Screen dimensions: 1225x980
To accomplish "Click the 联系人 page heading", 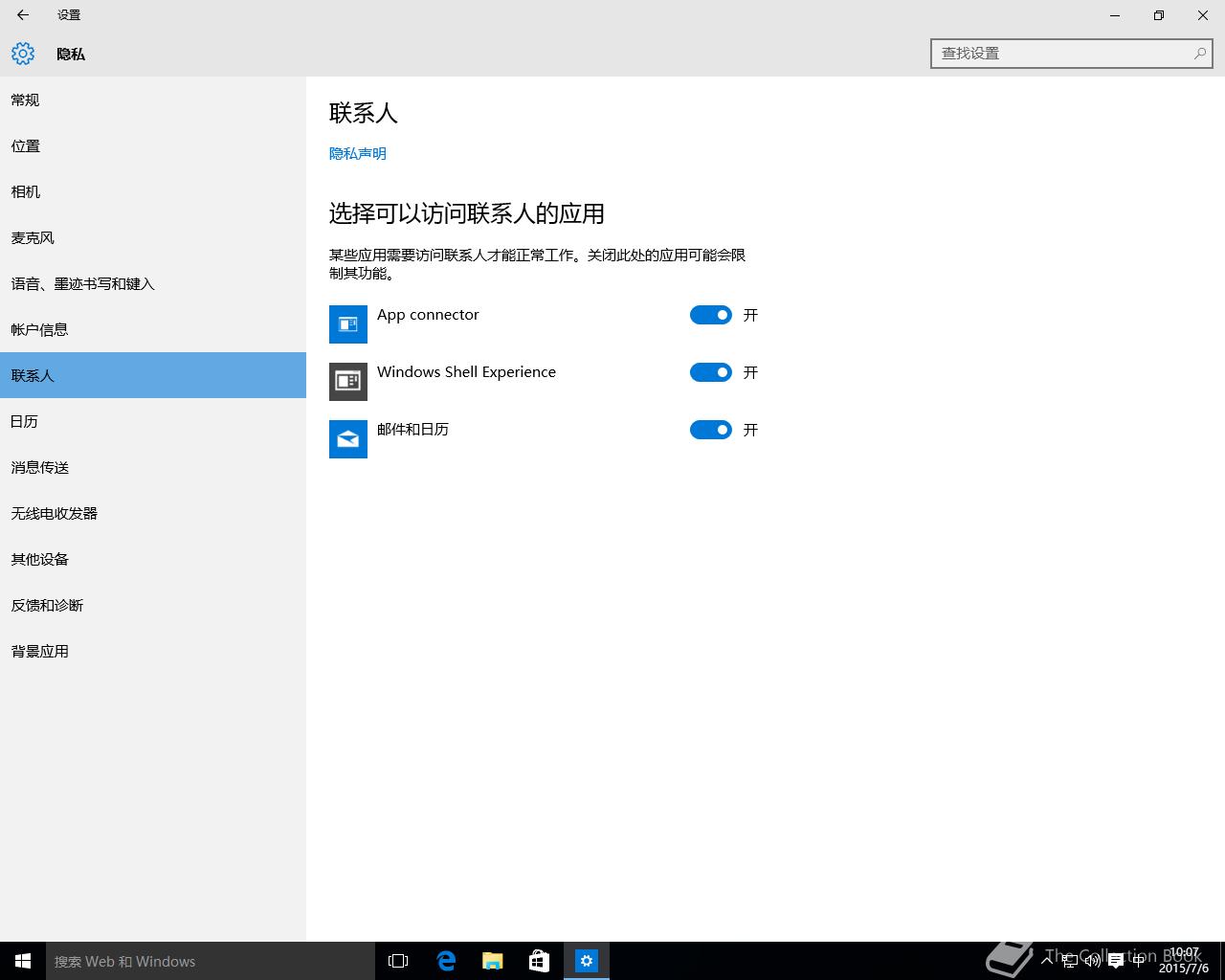I will point(363,113).
